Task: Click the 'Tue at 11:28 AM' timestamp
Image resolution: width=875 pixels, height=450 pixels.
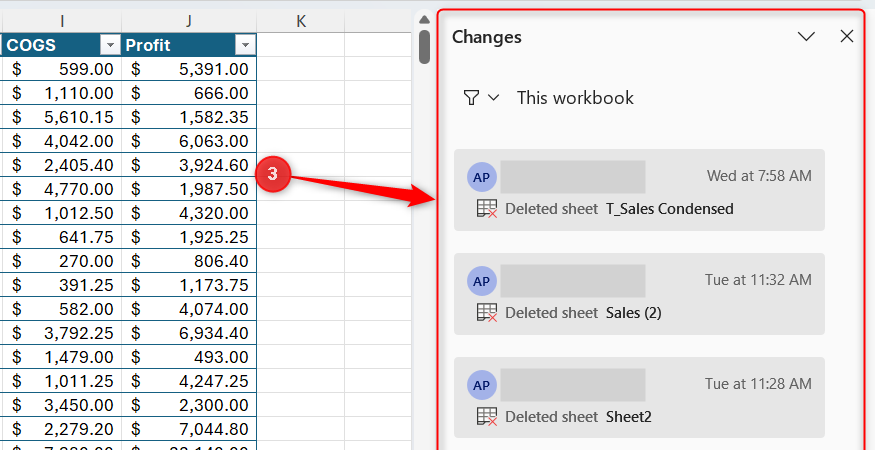Action: 758,384
